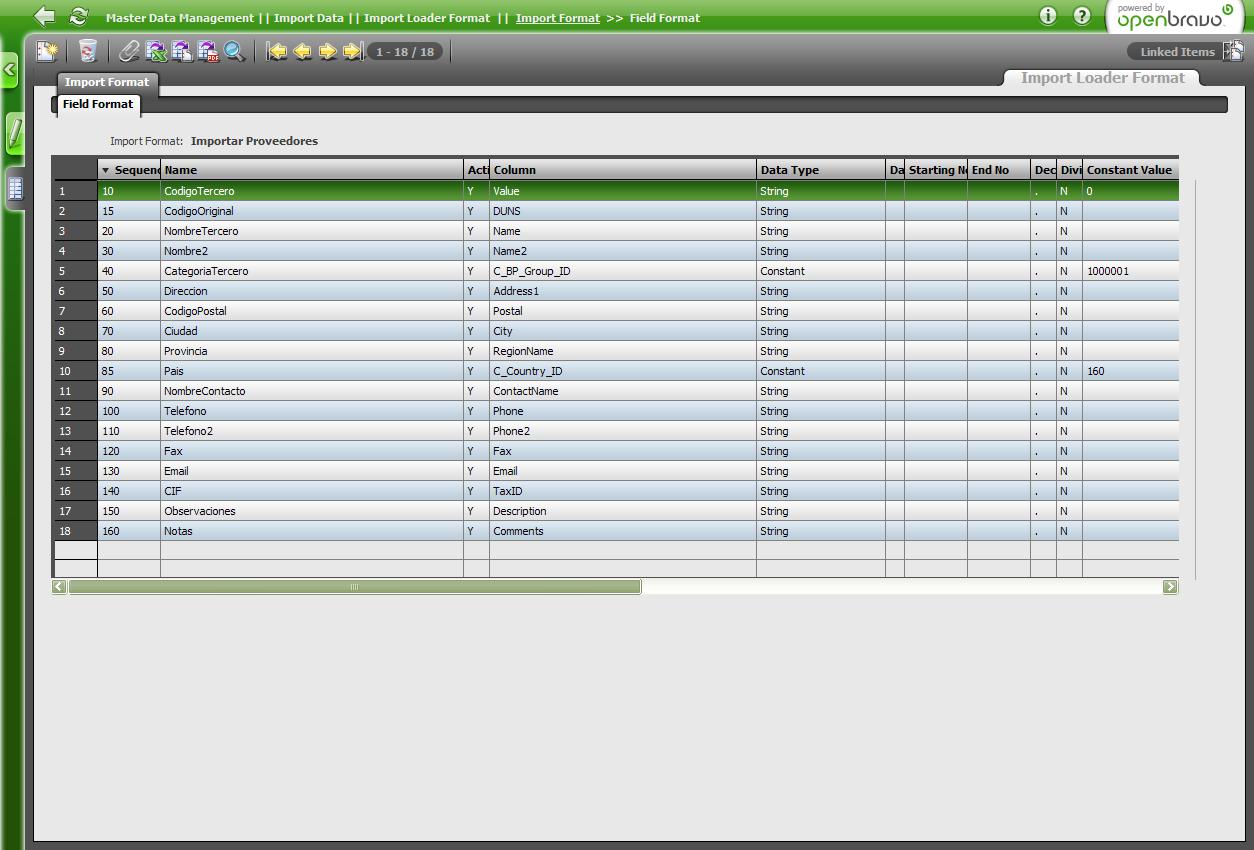
Task: Delete the record with the trash icon
Action: 88,51
